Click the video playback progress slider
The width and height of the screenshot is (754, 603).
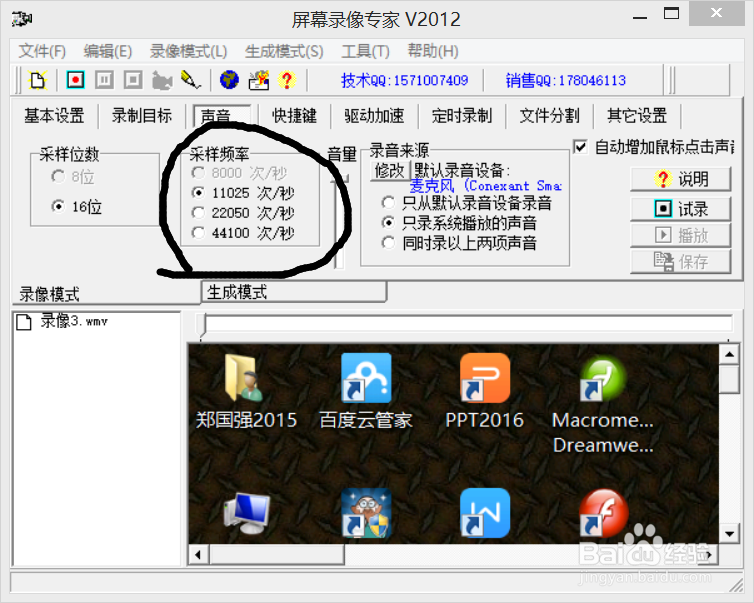coord(465,323)
